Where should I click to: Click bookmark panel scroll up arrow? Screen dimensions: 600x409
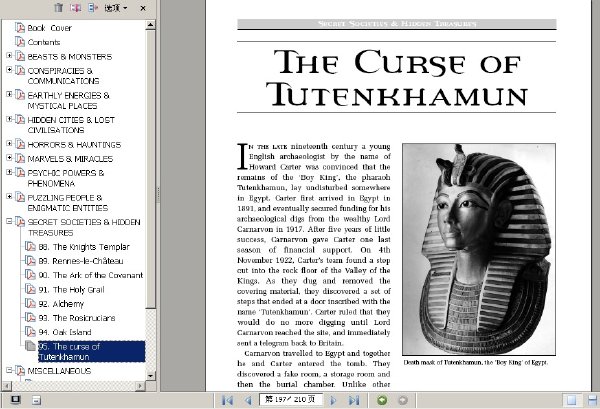point(150,25)
